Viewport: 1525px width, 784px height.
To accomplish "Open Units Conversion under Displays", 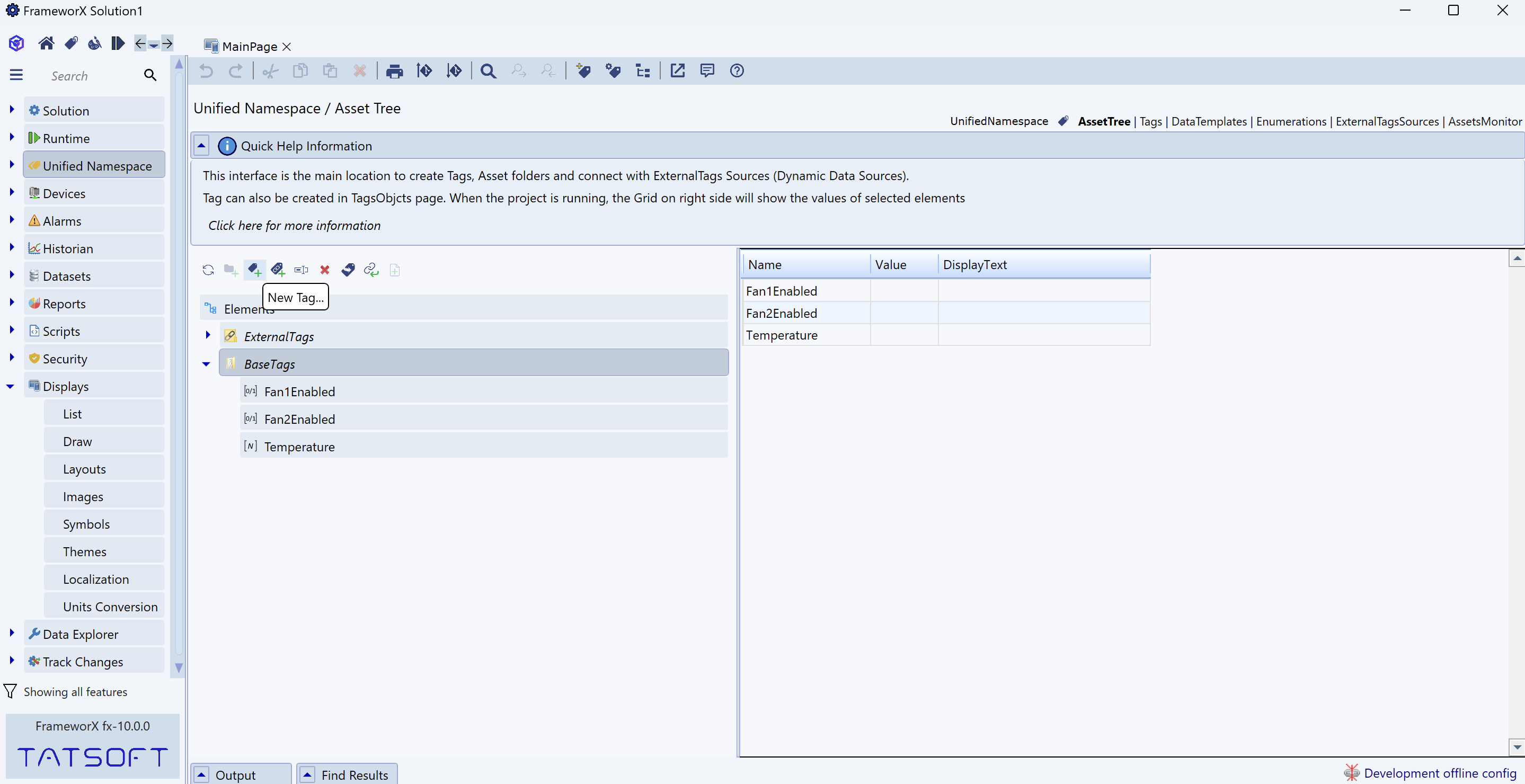I will (x=104, y=607).
